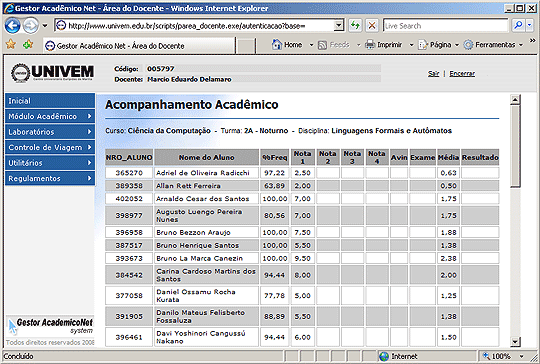The image size is (540, 364).
Task: Click student name Allan Rett Ferreira
Action: pyautogui.click(x=188, y=186)
